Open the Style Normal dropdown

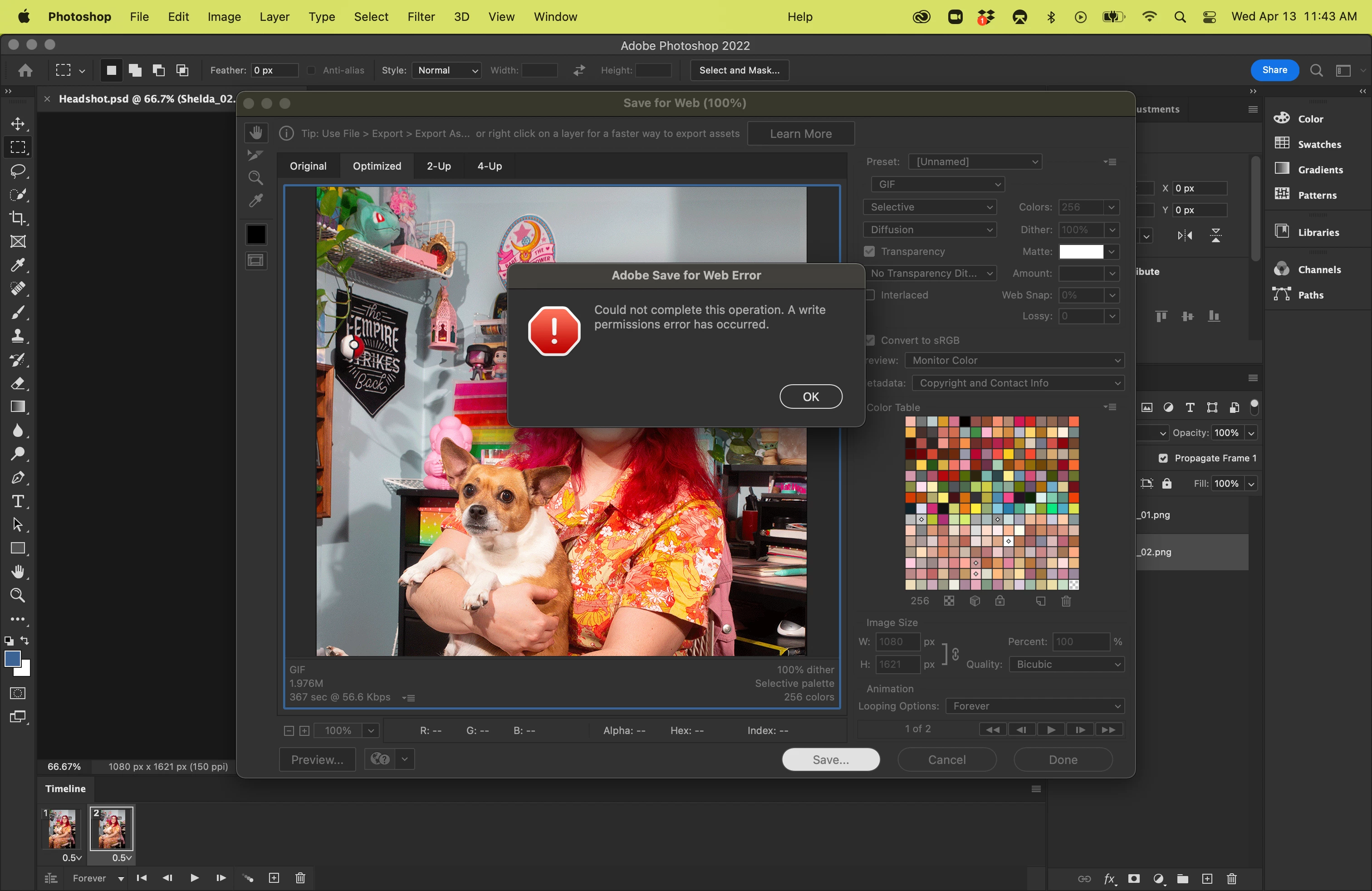click(447, 70)
